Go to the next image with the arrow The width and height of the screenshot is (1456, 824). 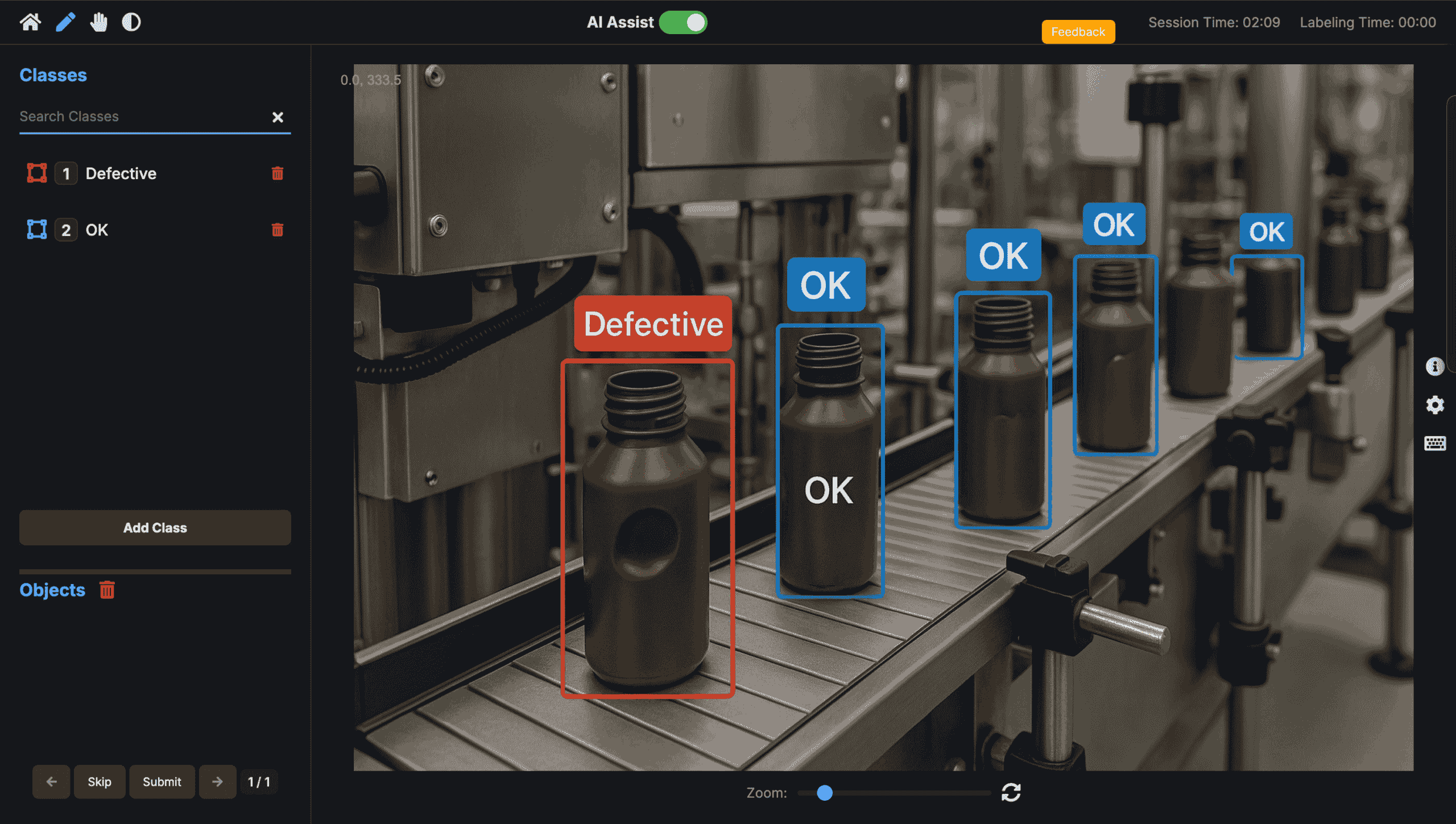217,781
